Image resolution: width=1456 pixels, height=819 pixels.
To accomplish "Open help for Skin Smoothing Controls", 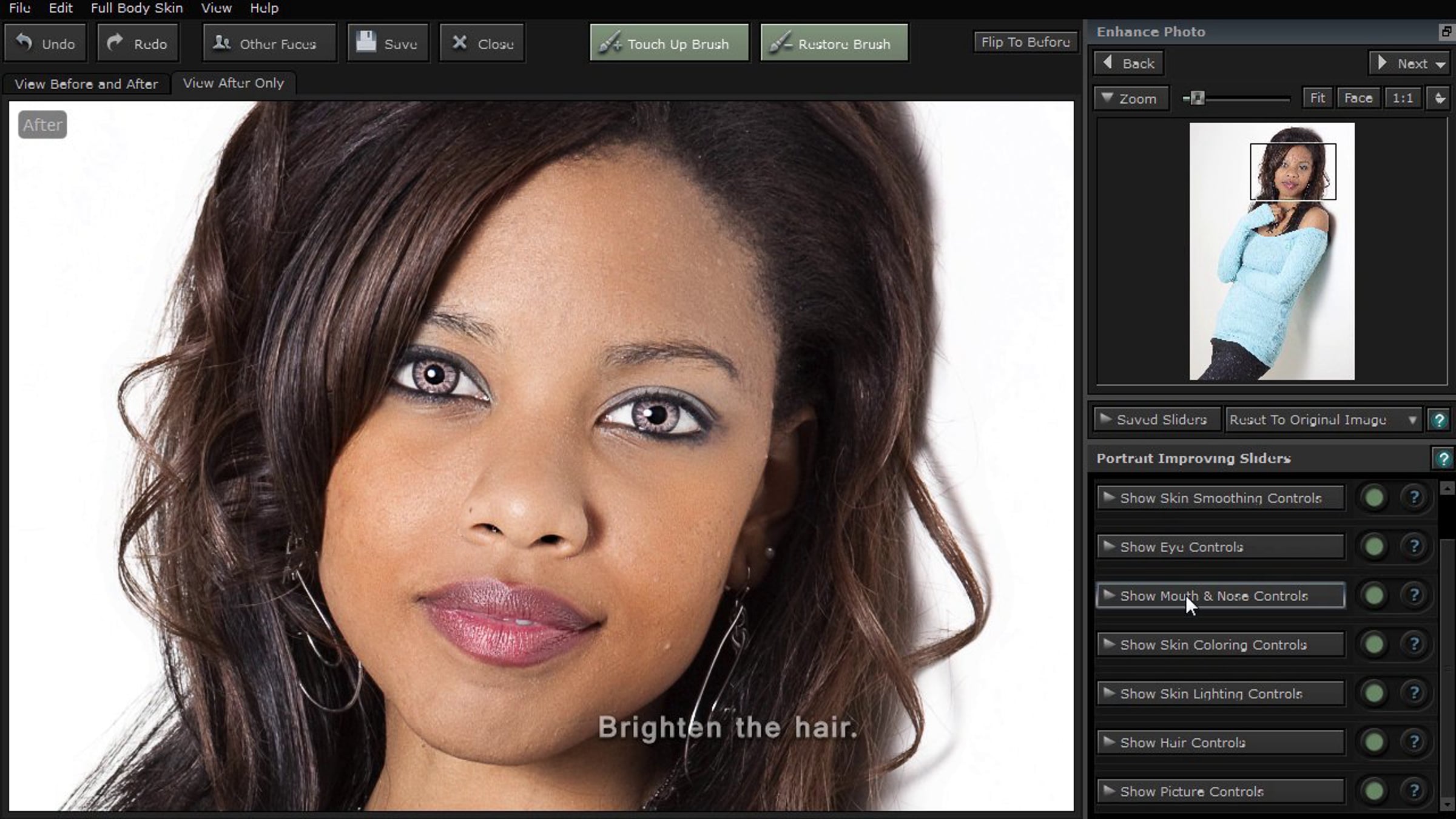I will (1414, 498).
